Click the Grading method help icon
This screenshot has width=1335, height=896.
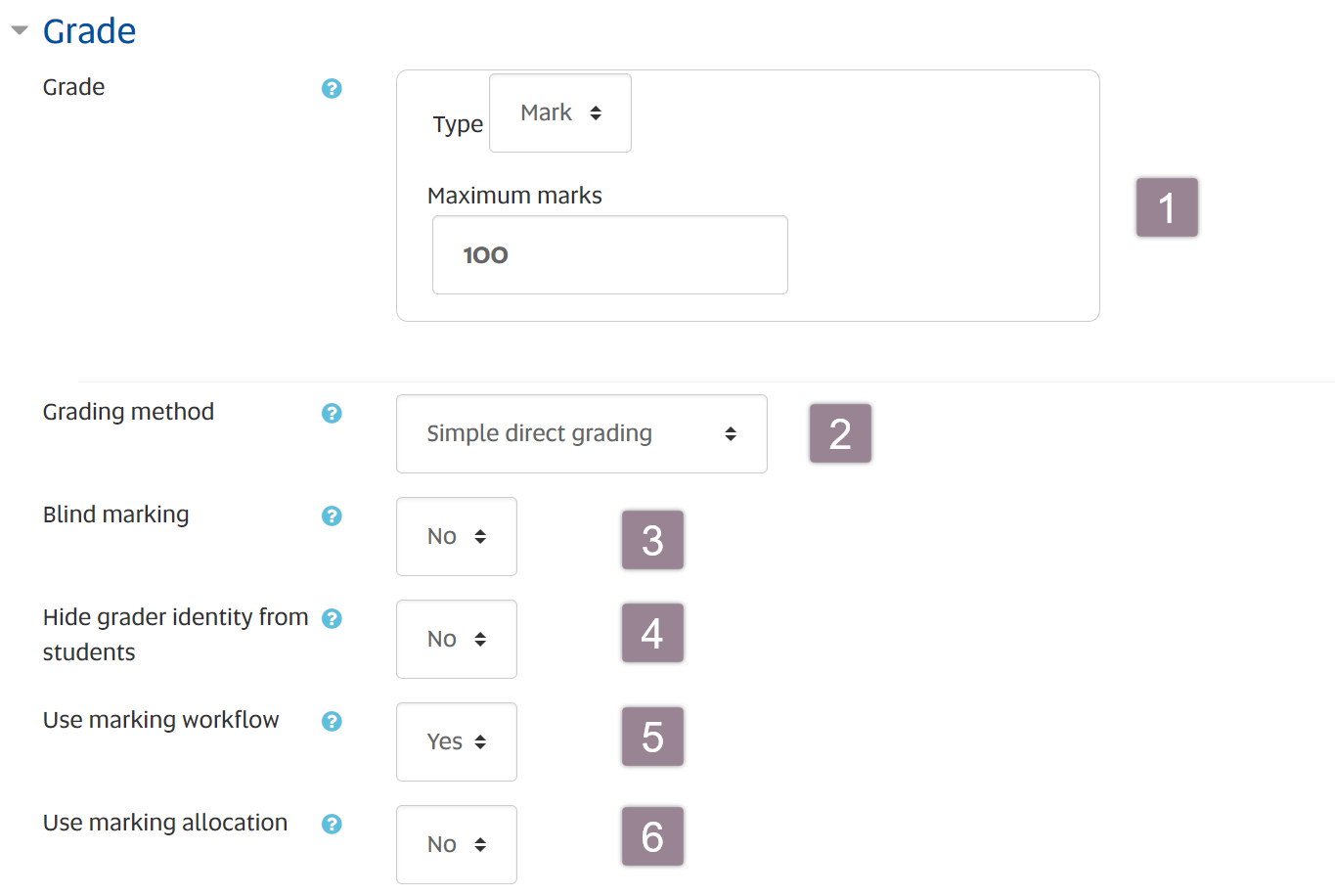pyautogui.click(x=332, y=414)
